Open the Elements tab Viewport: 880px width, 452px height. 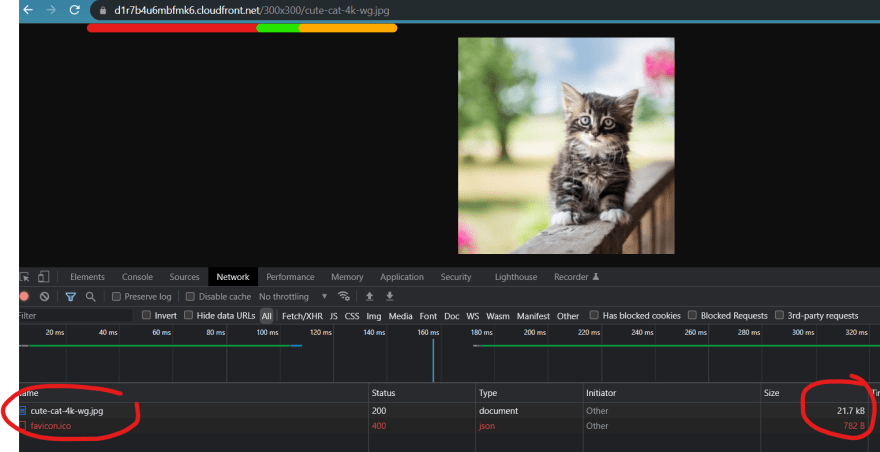click(88, 277)
